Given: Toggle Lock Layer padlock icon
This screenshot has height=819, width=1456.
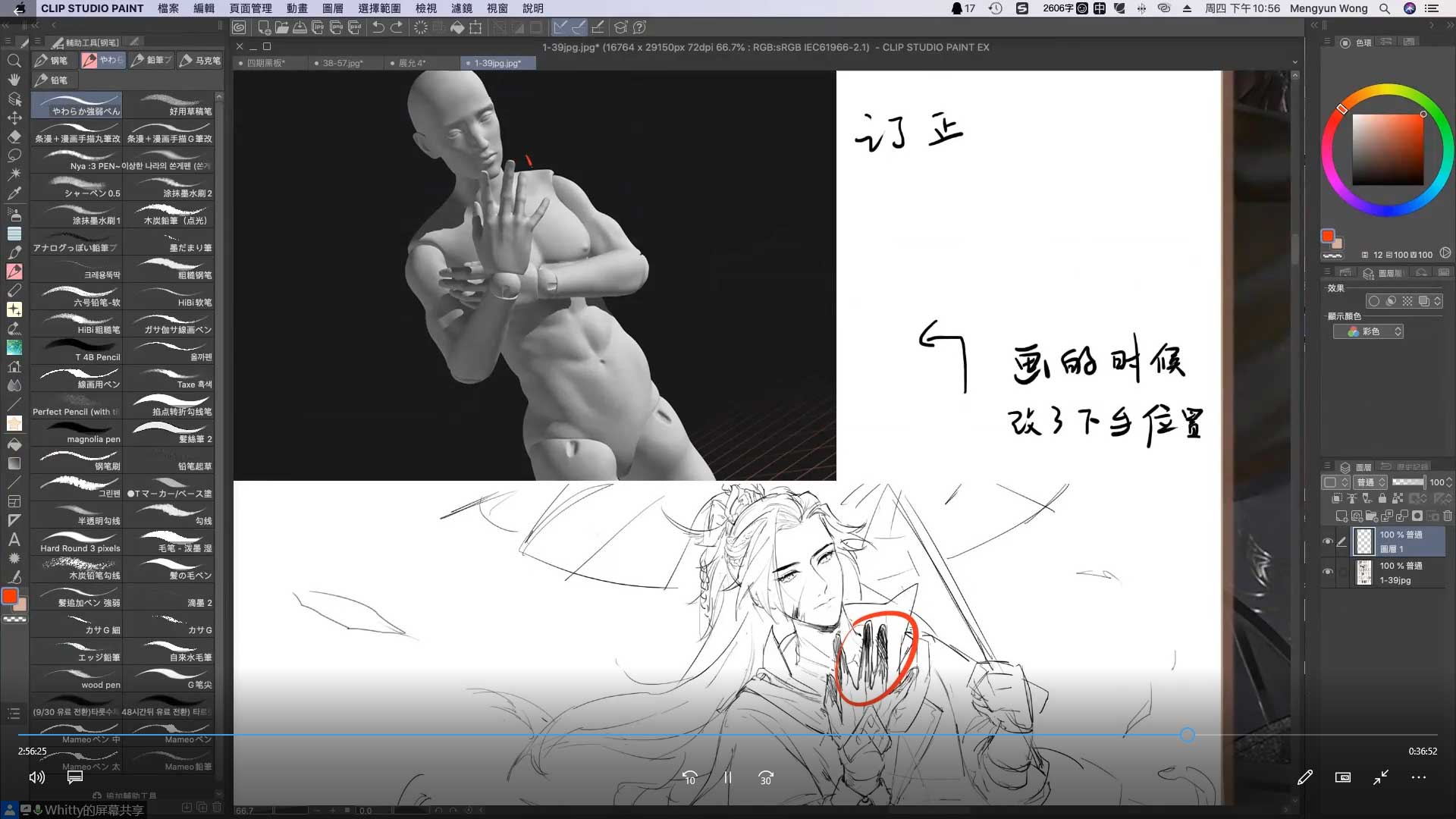Looking at the screenshot, I should tap(1382, 499).
